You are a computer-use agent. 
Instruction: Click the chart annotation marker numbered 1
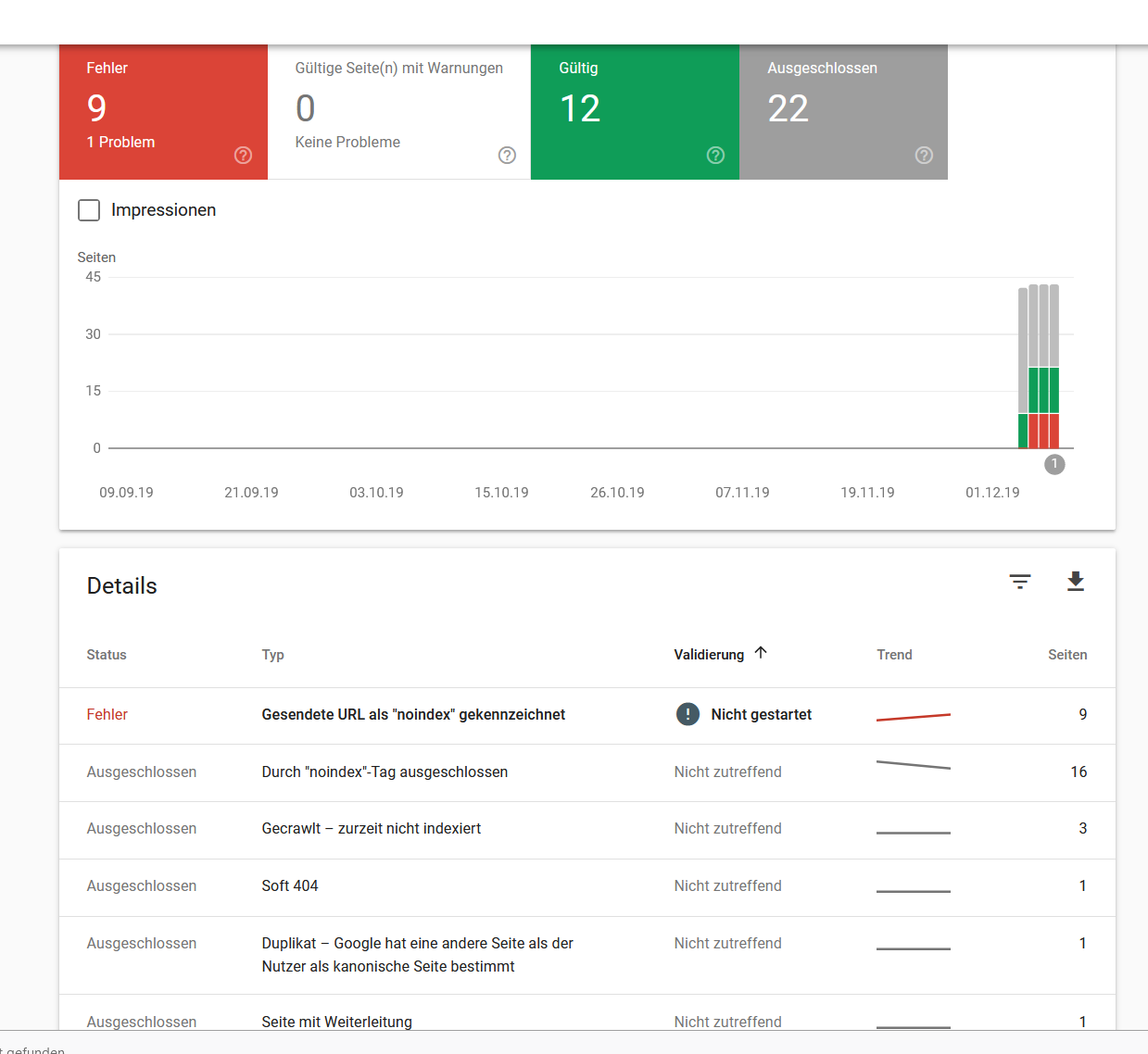point(1054,464)
